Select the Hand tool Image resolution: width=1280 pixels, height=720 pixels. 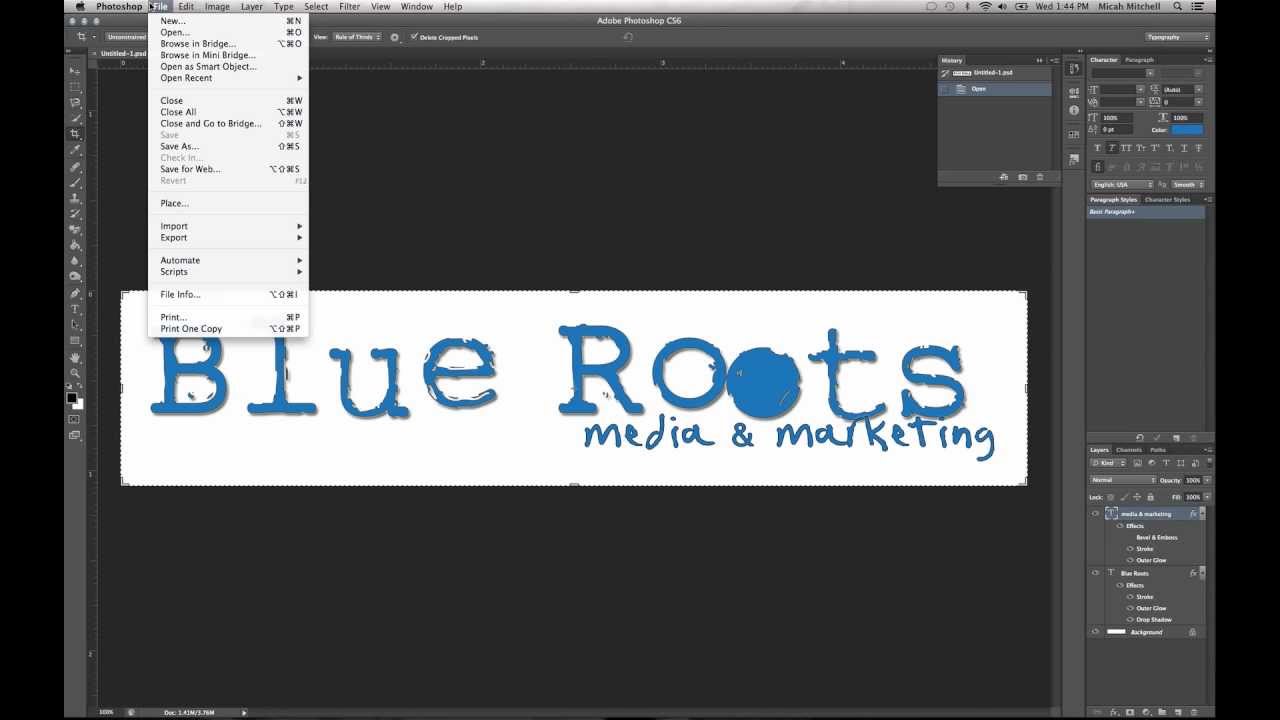pos(75,357)
